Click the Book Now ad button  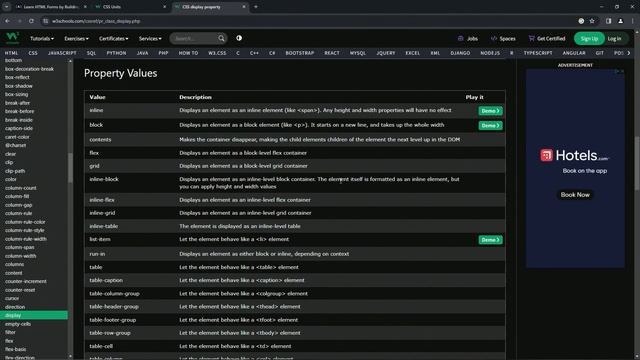pos(575,195)
